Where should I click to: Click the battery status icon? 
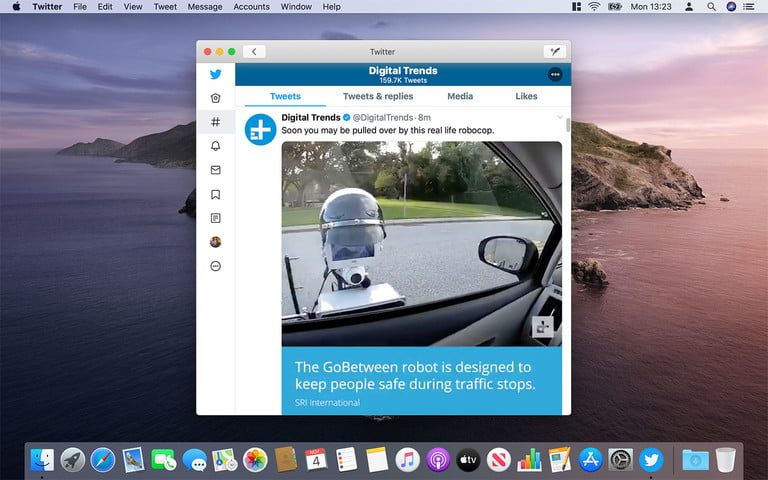pos(615,7)
